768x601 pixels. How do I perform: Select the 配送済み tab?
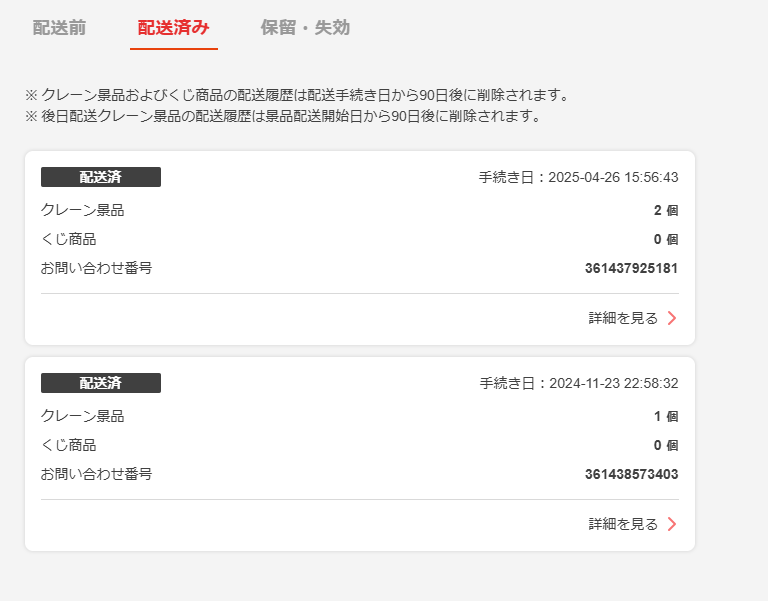(174, 27)
